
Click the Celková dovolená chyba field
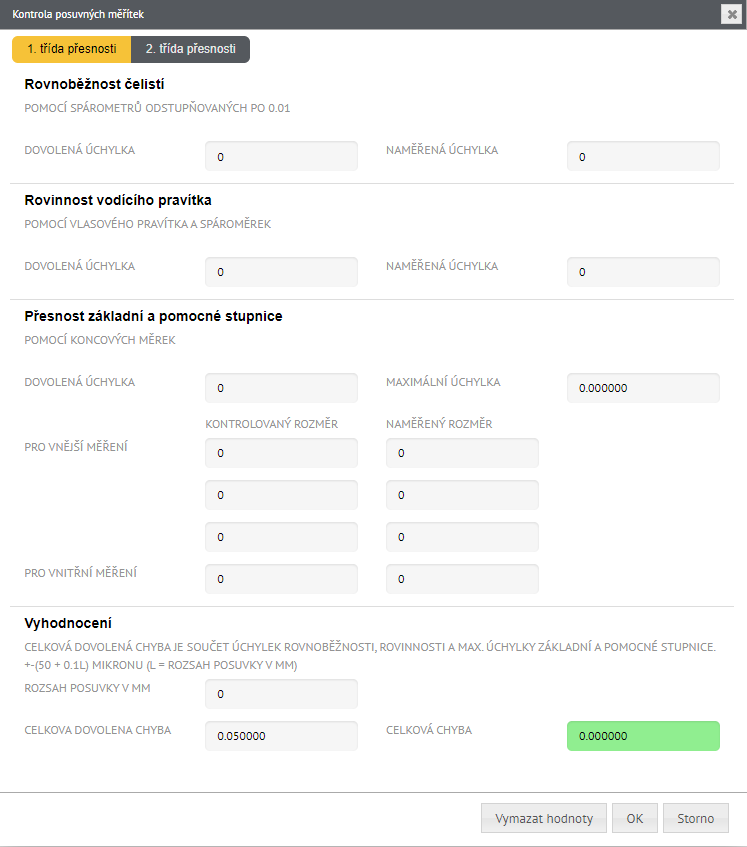tap(281, 736)
